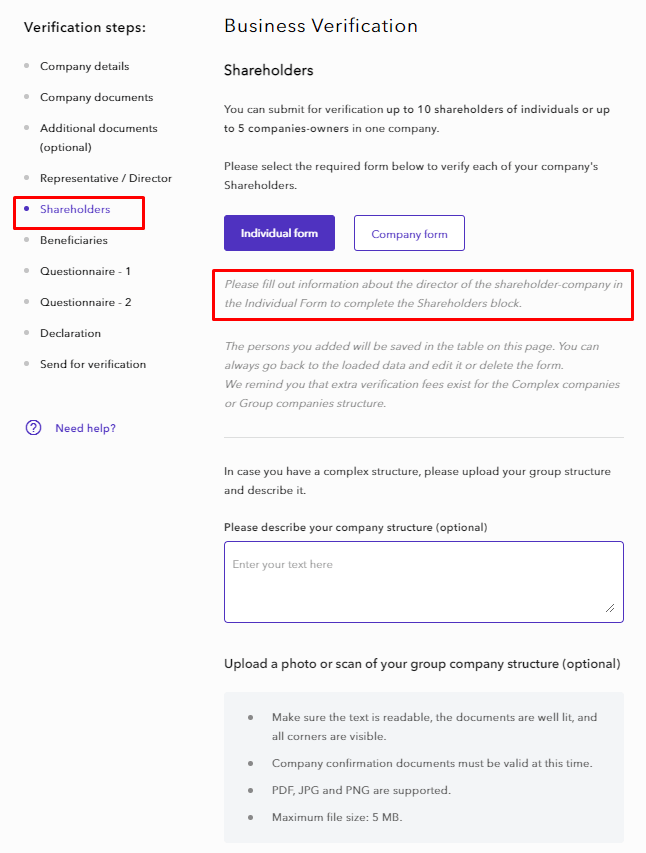Click the active Shareholders step bullet dot
Screen dimensions: 646x853
point(27,209)
